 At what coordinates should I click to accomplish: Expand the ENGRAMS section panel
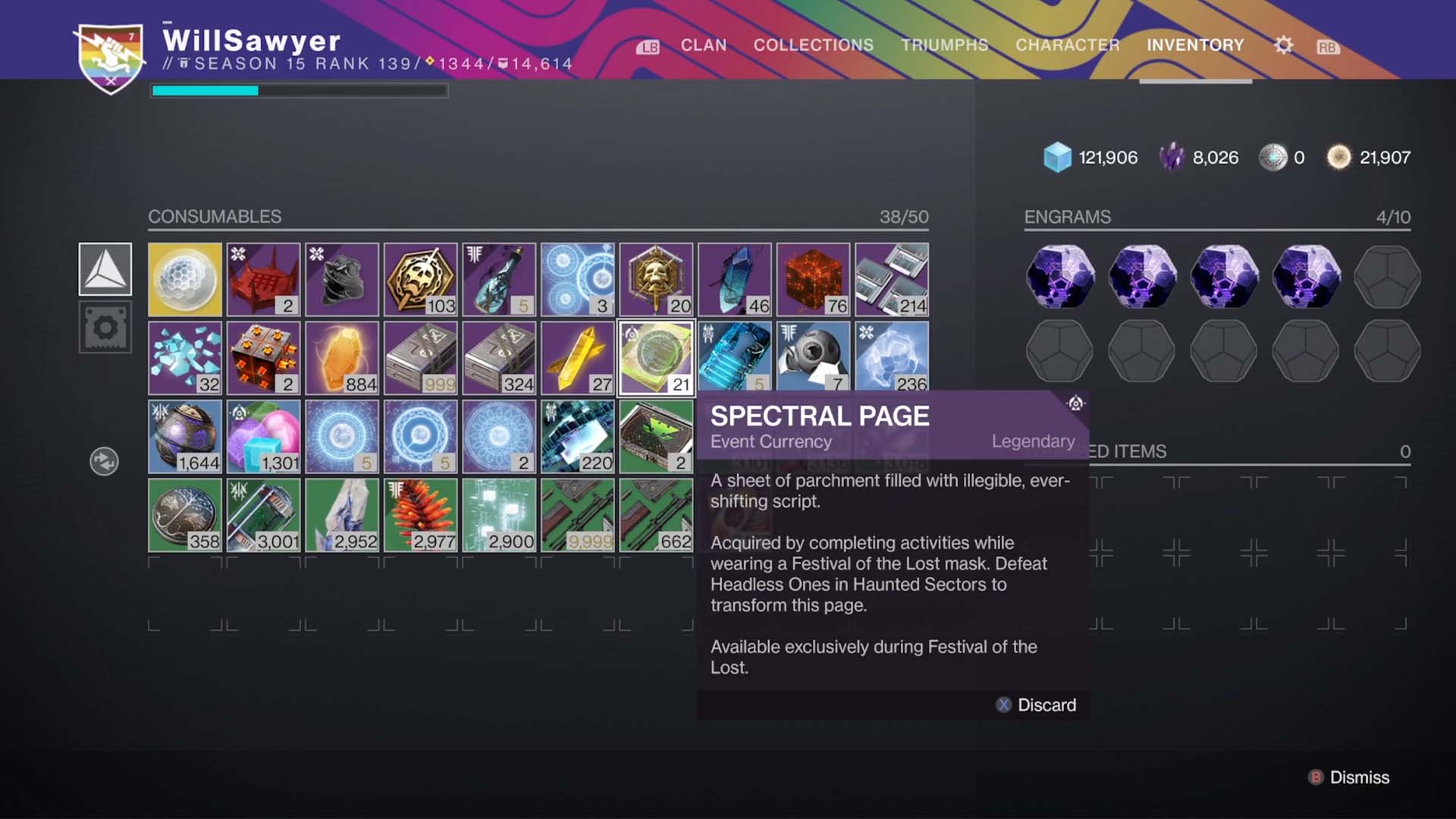coord(1068,215)
